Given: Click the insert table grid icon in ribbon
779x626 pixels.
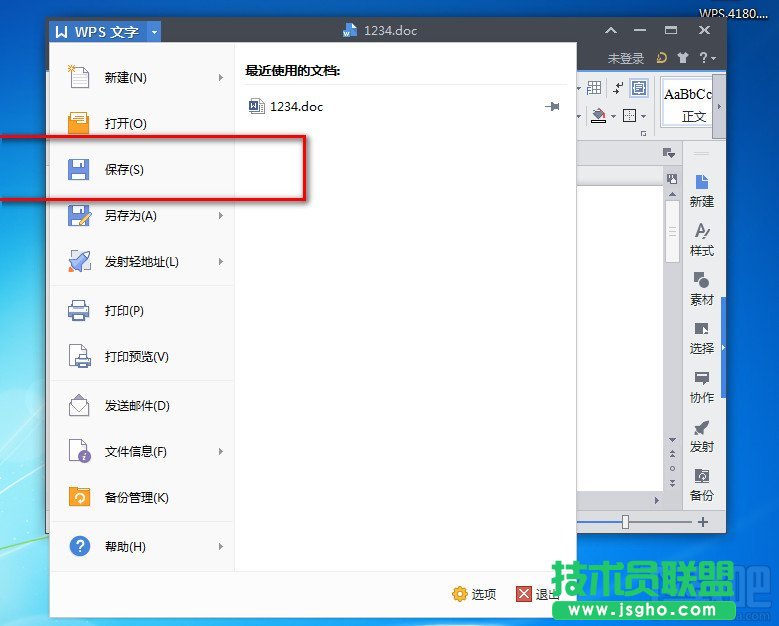Looking at the screenshot, I should click(x=594, y=88).
